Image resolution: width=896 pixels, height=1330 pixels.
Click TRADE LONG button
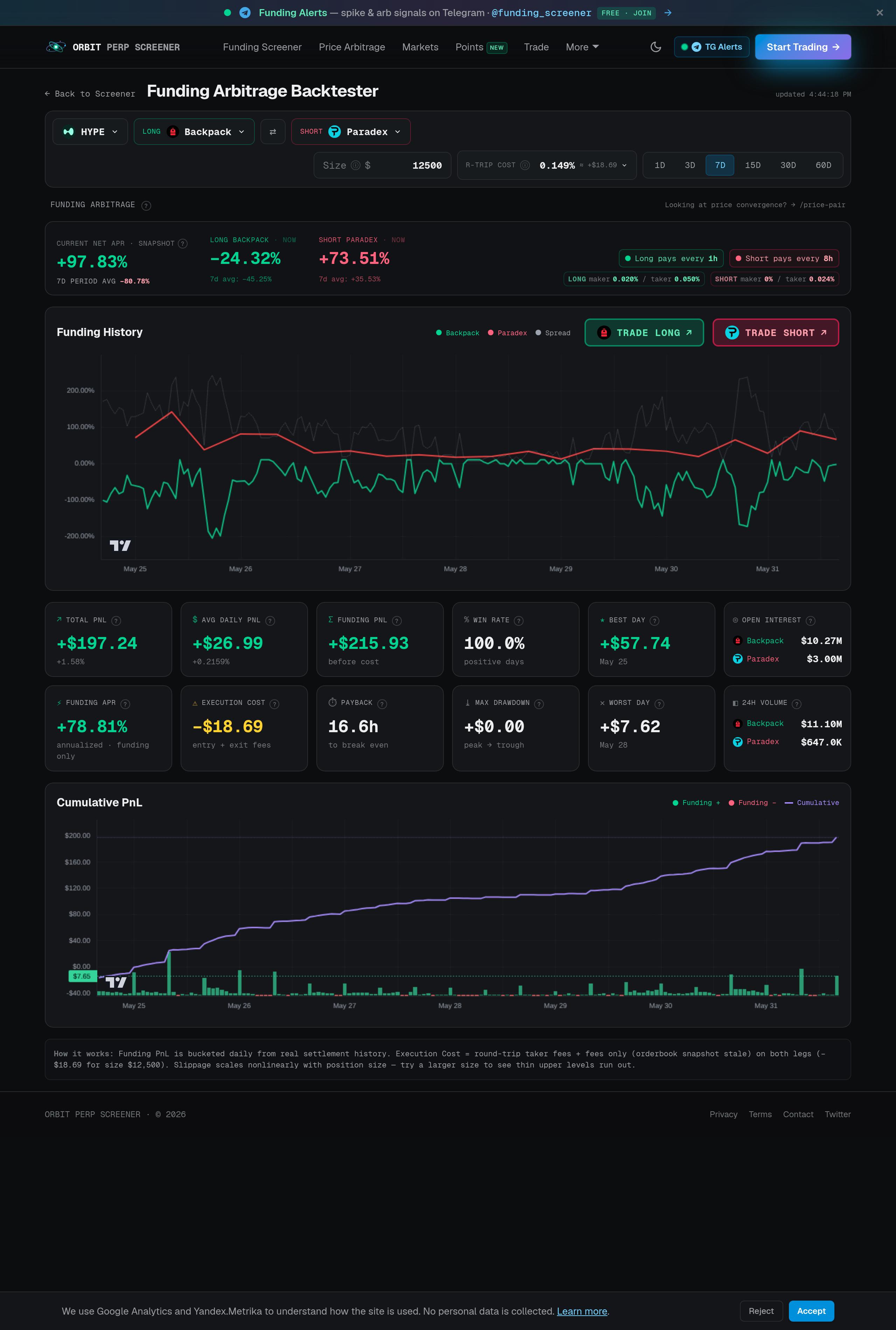644,332
